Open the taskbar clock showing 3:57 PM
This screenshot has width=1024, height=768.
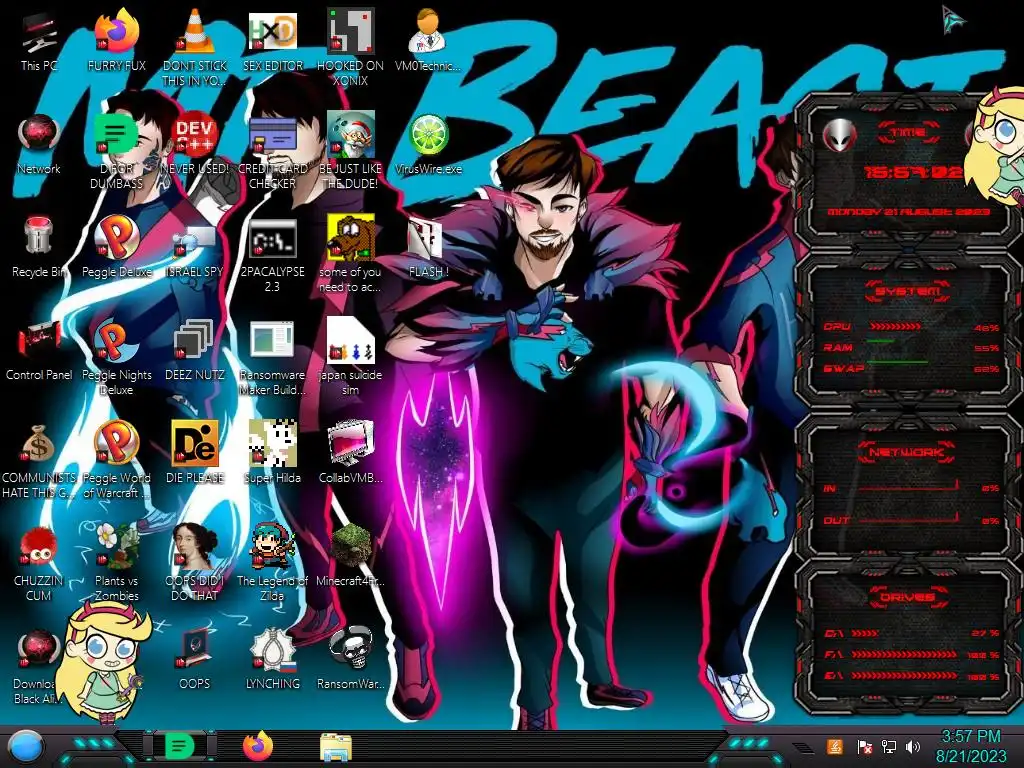click(x=971, y=746)
